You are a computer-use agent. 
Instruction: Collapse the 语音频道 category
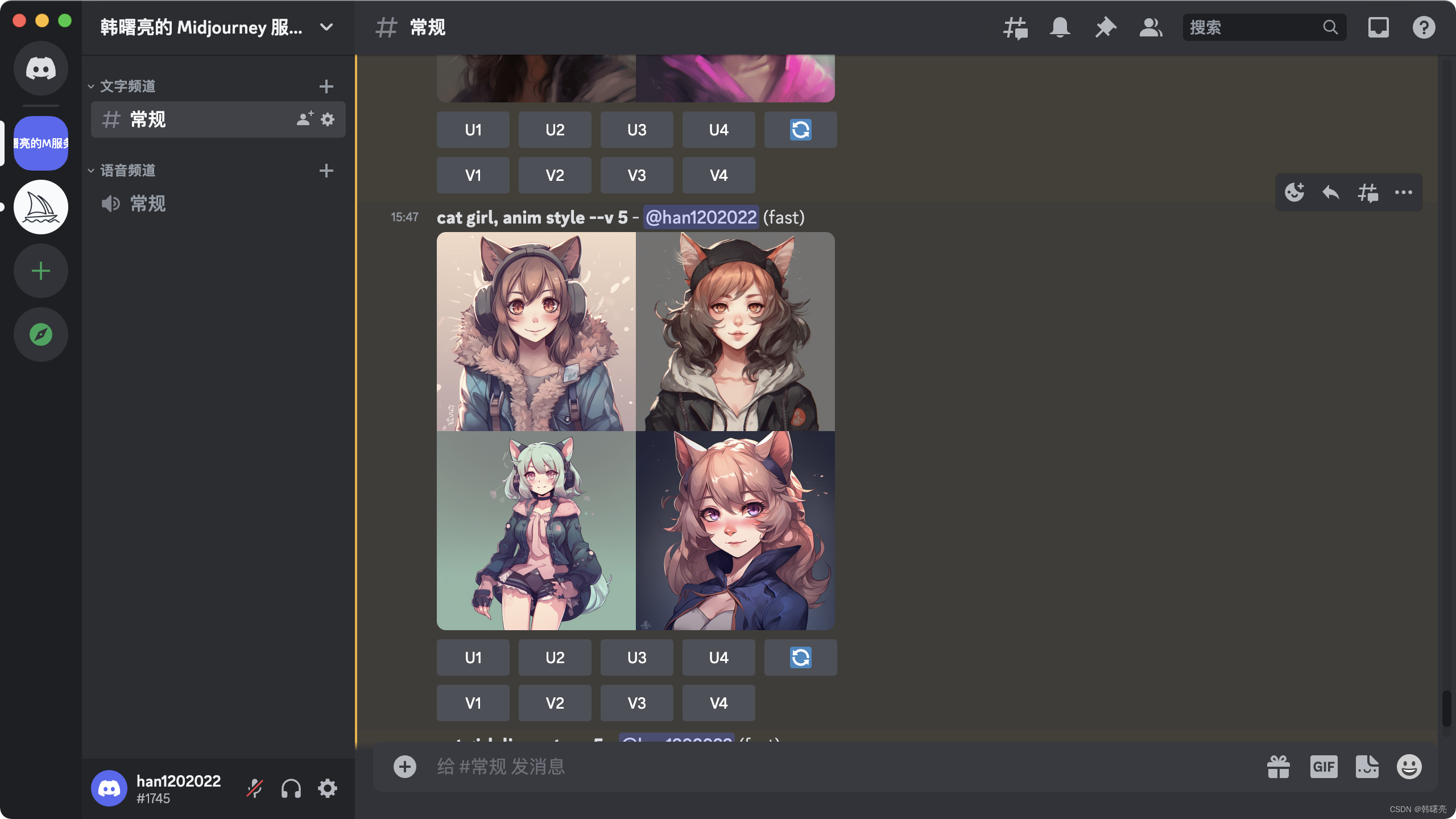click(x=127, y=171)
